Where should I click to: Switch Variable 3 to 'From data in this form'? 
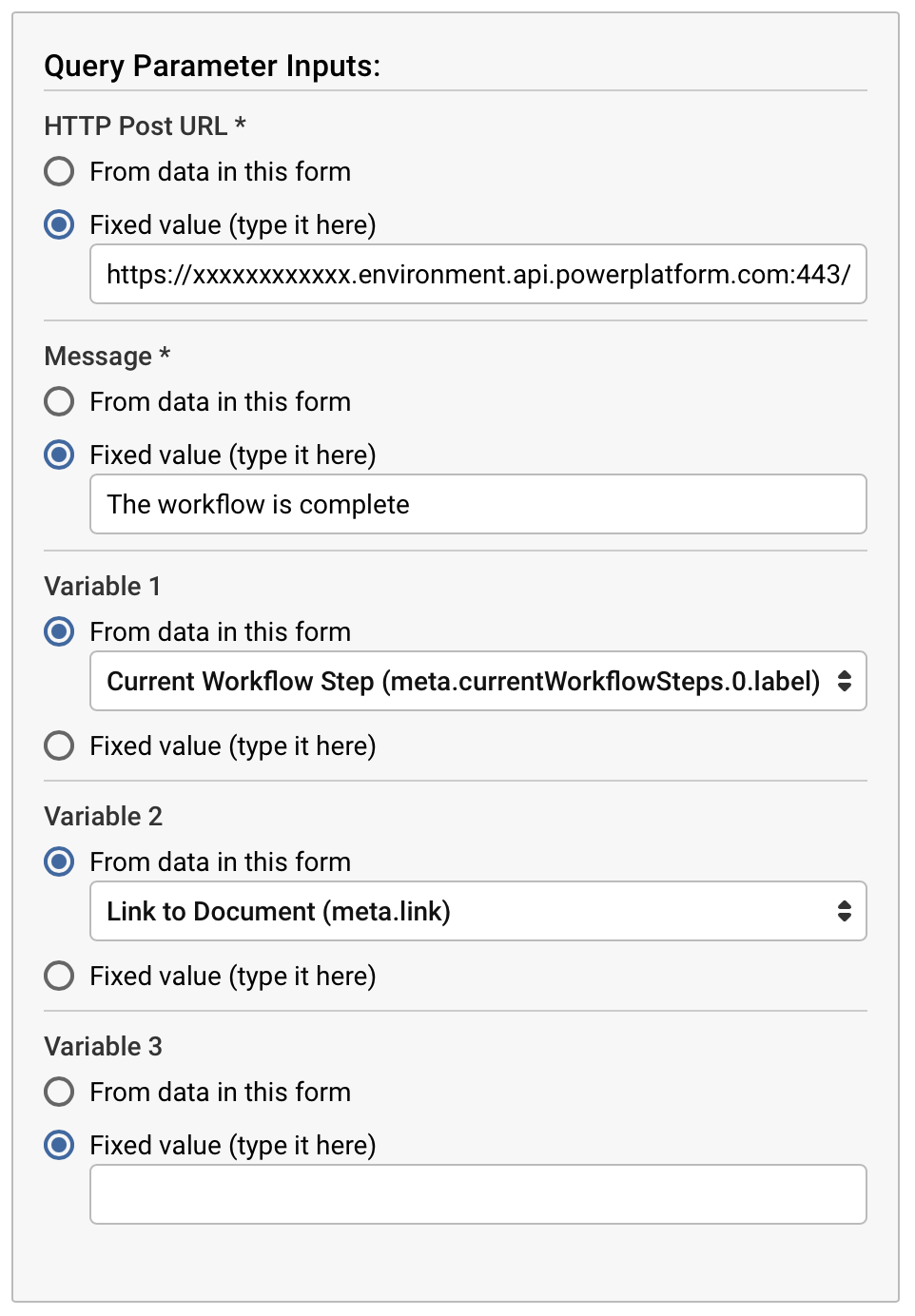pyautogui.click(x=59, y=1092)
